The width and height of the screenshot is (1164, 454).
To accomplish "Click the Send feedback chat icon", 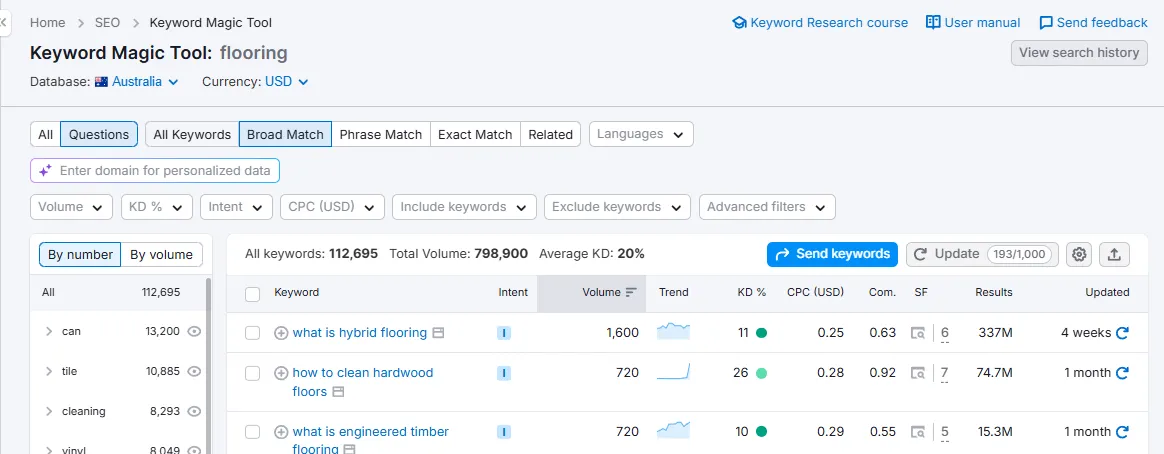I will click(1046, 23).
